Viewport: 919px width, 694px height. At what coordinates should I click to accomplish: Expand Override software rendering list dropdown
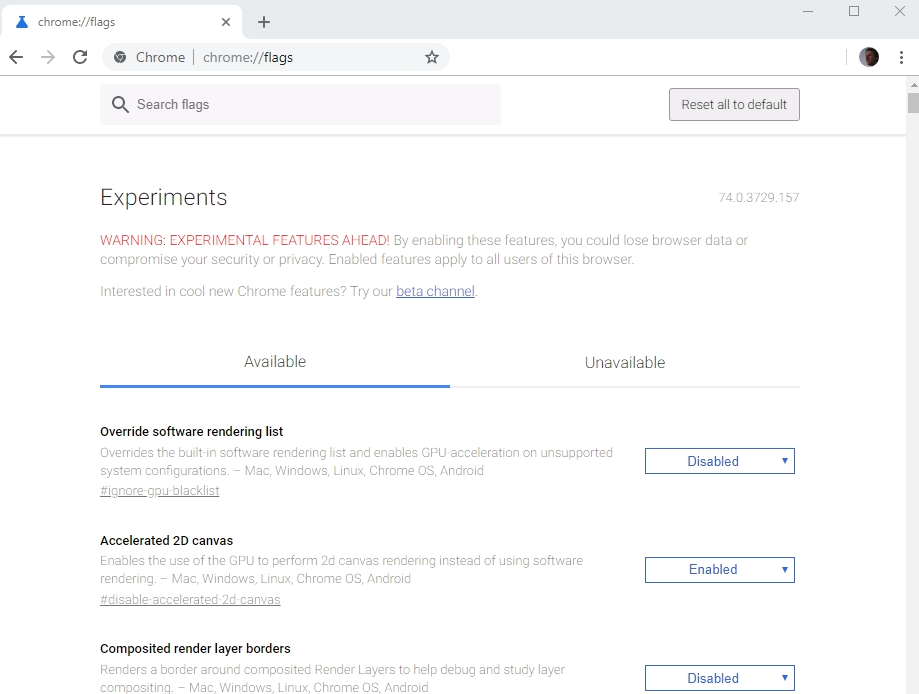tap(719, 461)
